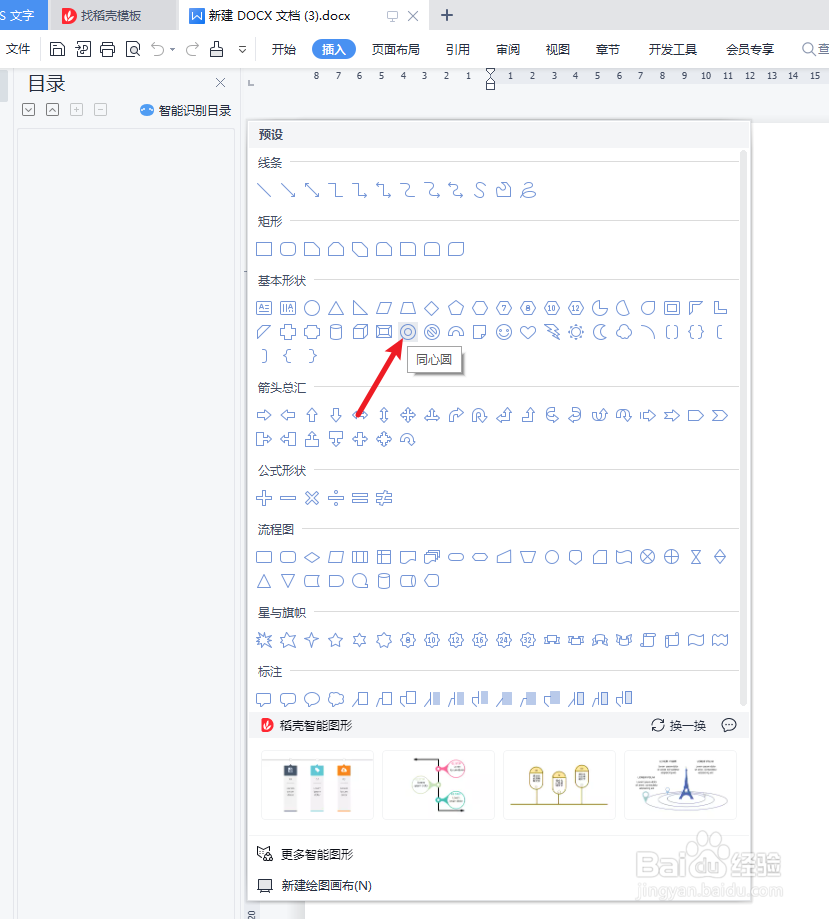
Task: Run 智能识别目录 in the outline panel
Action: [184, 110]
